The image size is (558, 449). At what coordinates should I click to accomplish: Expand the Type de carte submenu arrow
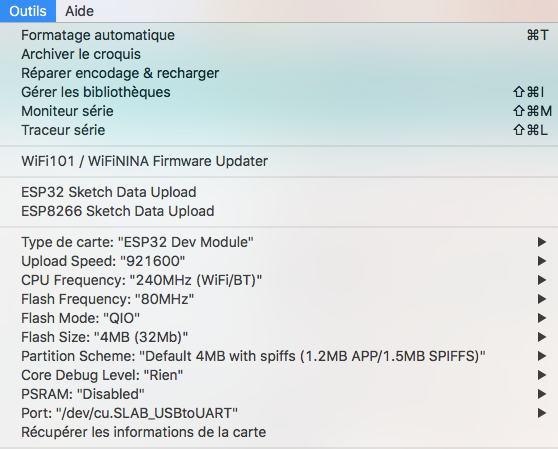(x=542, y=242)
